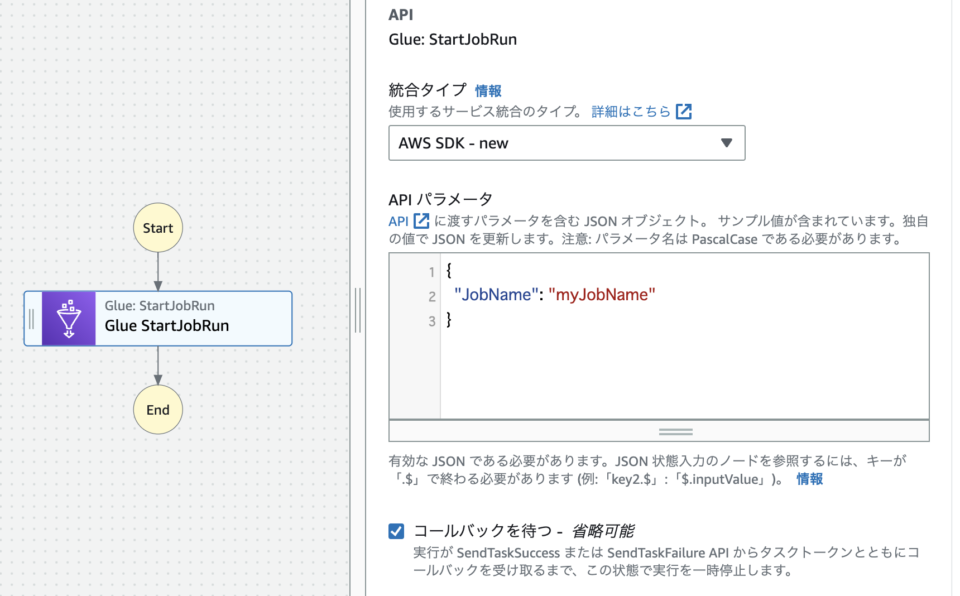Click the API link above the parameters editor
Viewport: 960px width, 596px height.
(400, 220)
